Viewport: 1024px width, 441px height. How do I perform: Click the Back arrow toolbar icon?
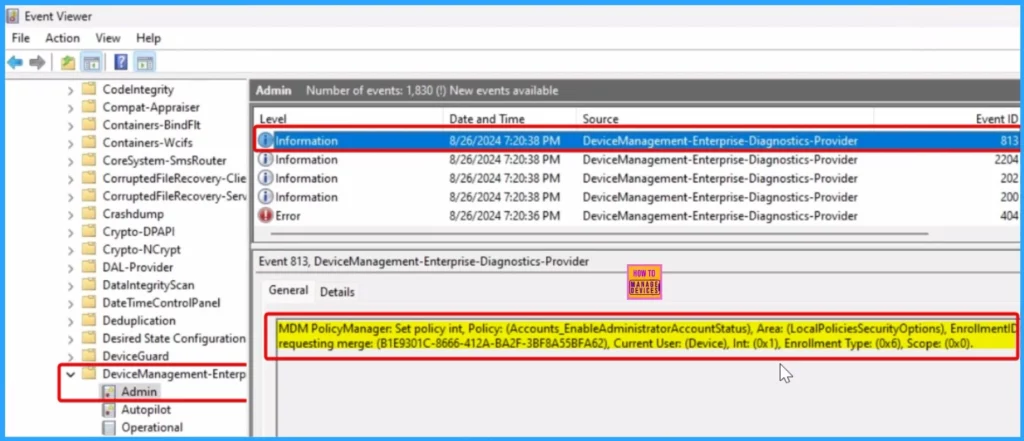click(15, 63)
